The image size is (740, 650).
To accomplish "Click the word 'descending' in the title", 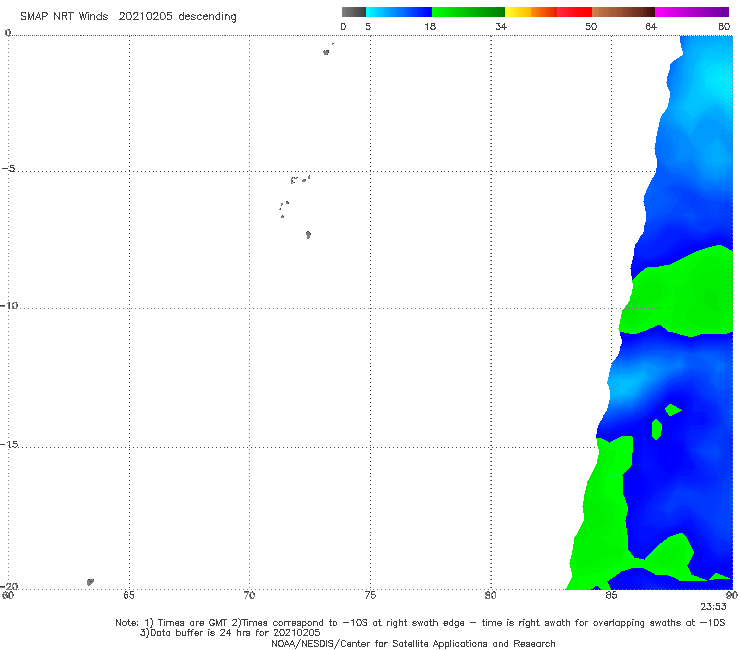I will click(x=207, y=17).
